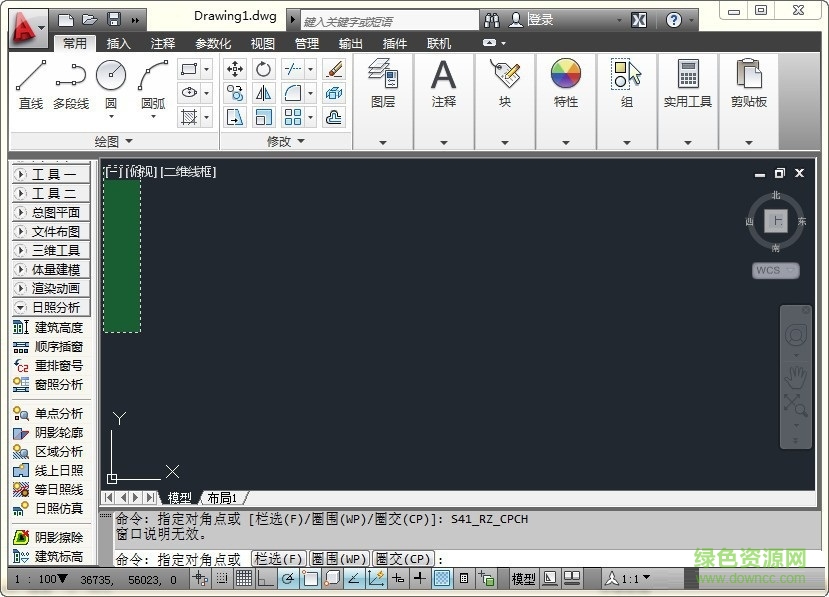The image size is (829, 597).
Task: Choose the 圈交(CP) command option
Action: point(403,559)
